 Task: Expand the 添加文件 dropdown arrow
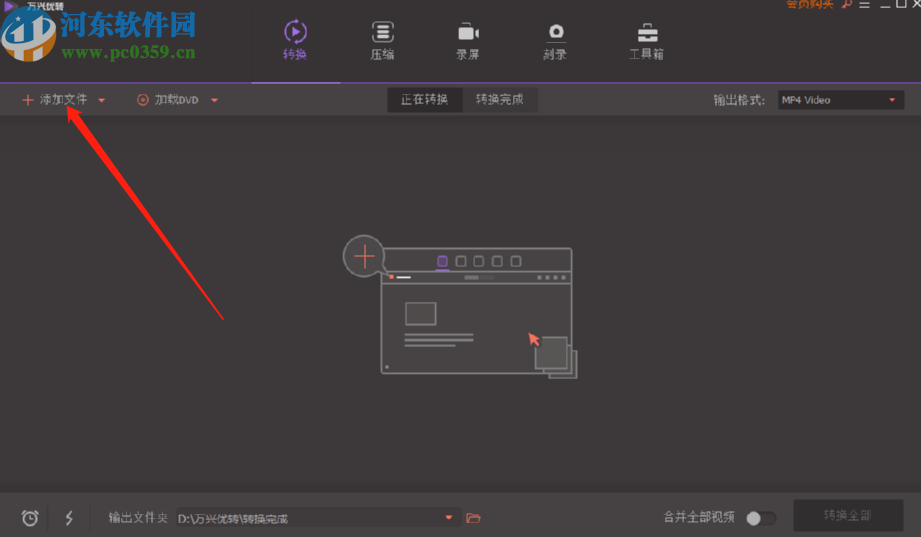102,100
